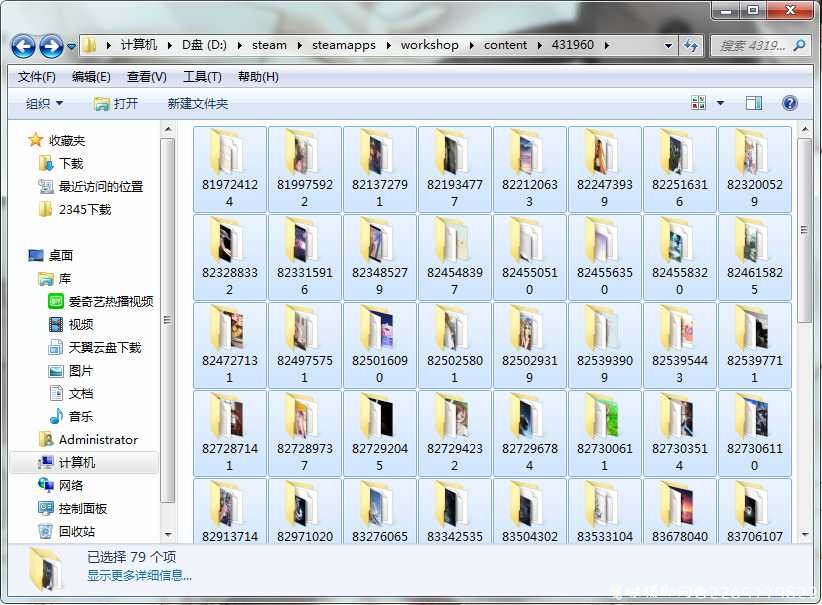Open the view options dropdown arrow
The height and width of the screenshot is (605, 822).
point(720,103)
